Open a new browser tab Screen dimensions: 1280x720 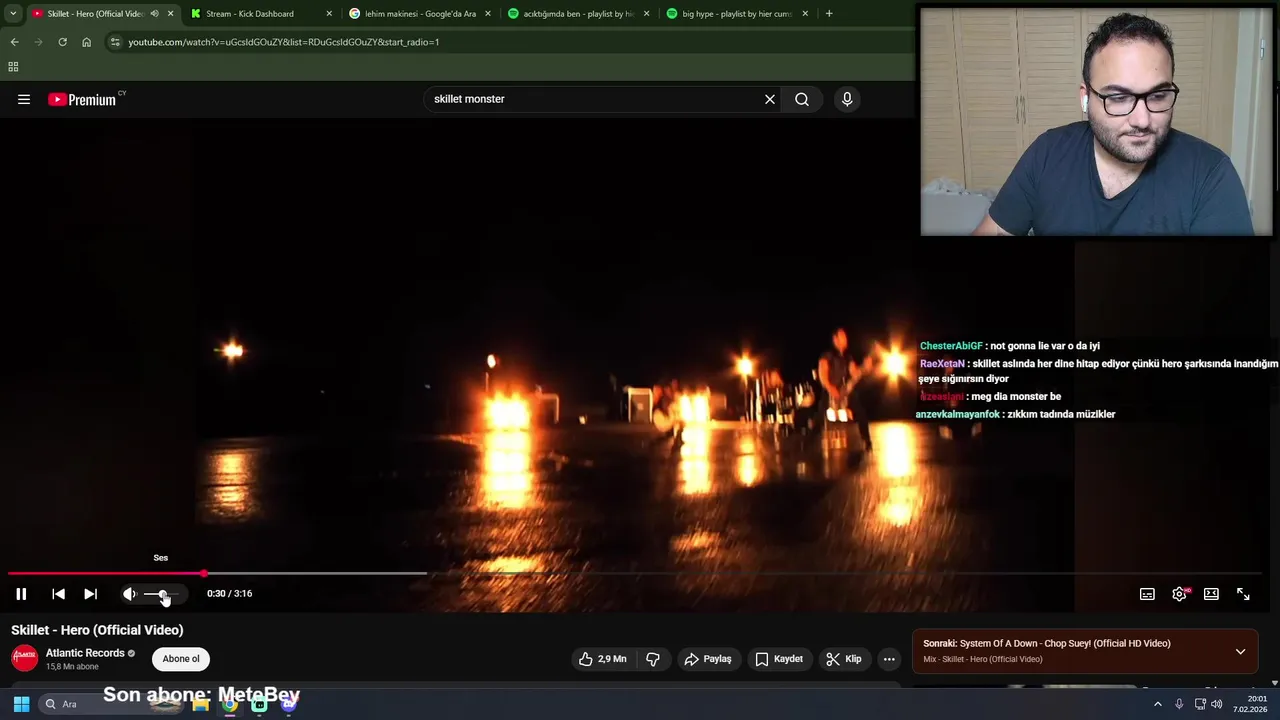pos(829,14)
